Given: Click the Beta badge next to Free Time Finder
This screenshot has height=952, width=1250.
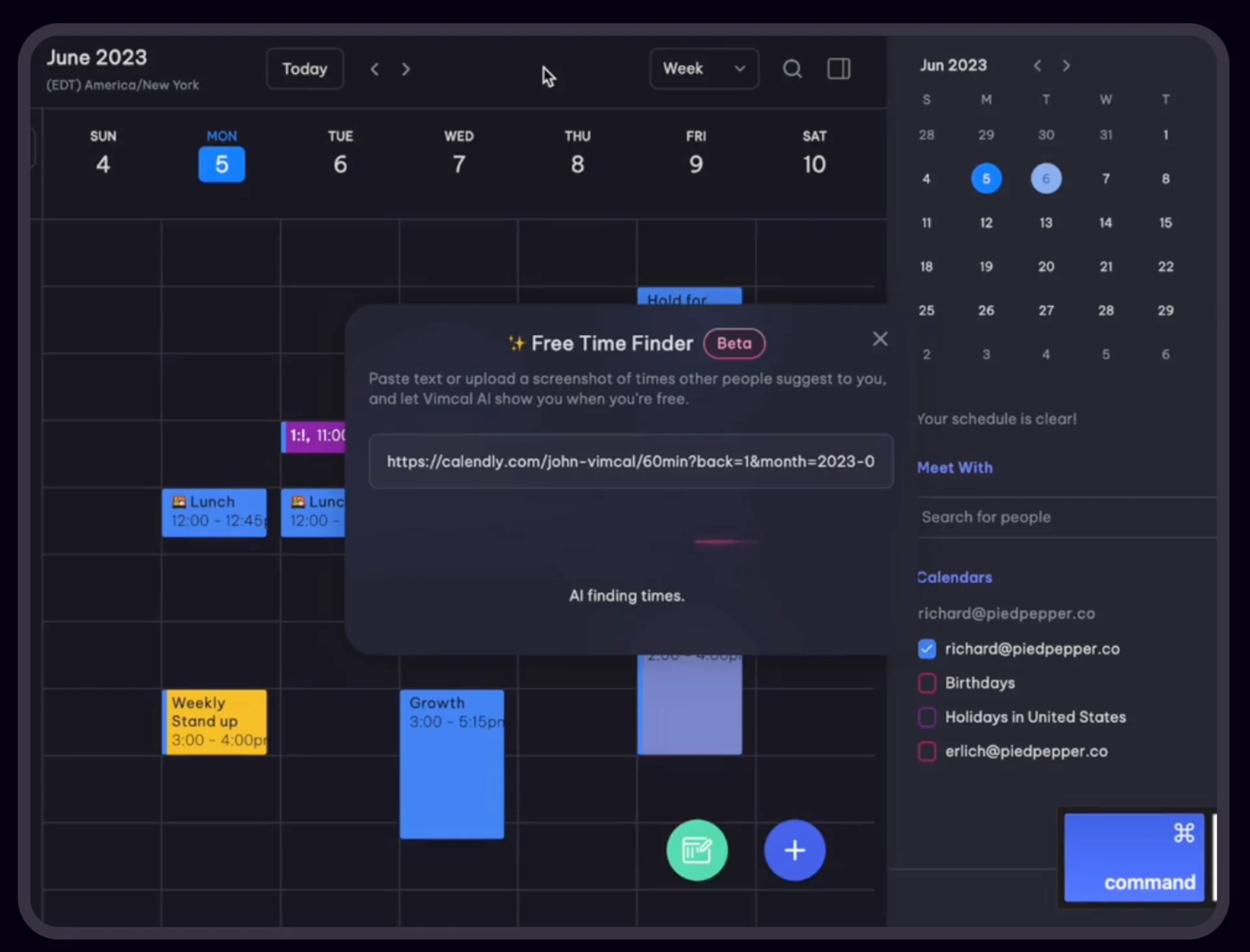Looking at the screenshot, I should click(x=734, y=344).
